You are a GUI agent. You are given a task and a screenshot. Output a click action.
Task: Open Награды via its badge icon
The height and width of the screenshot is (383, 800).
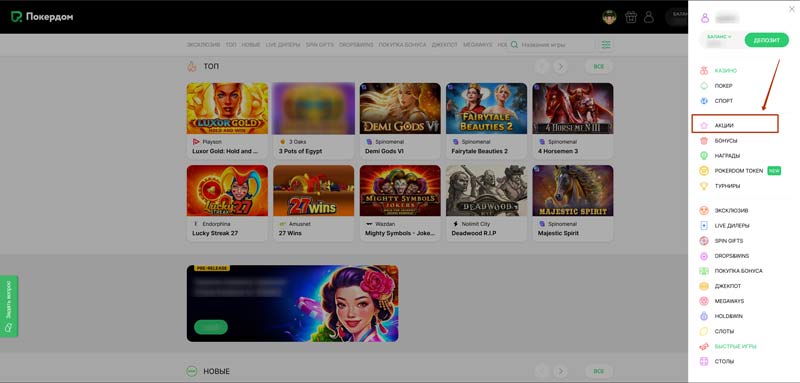point(704,156)
